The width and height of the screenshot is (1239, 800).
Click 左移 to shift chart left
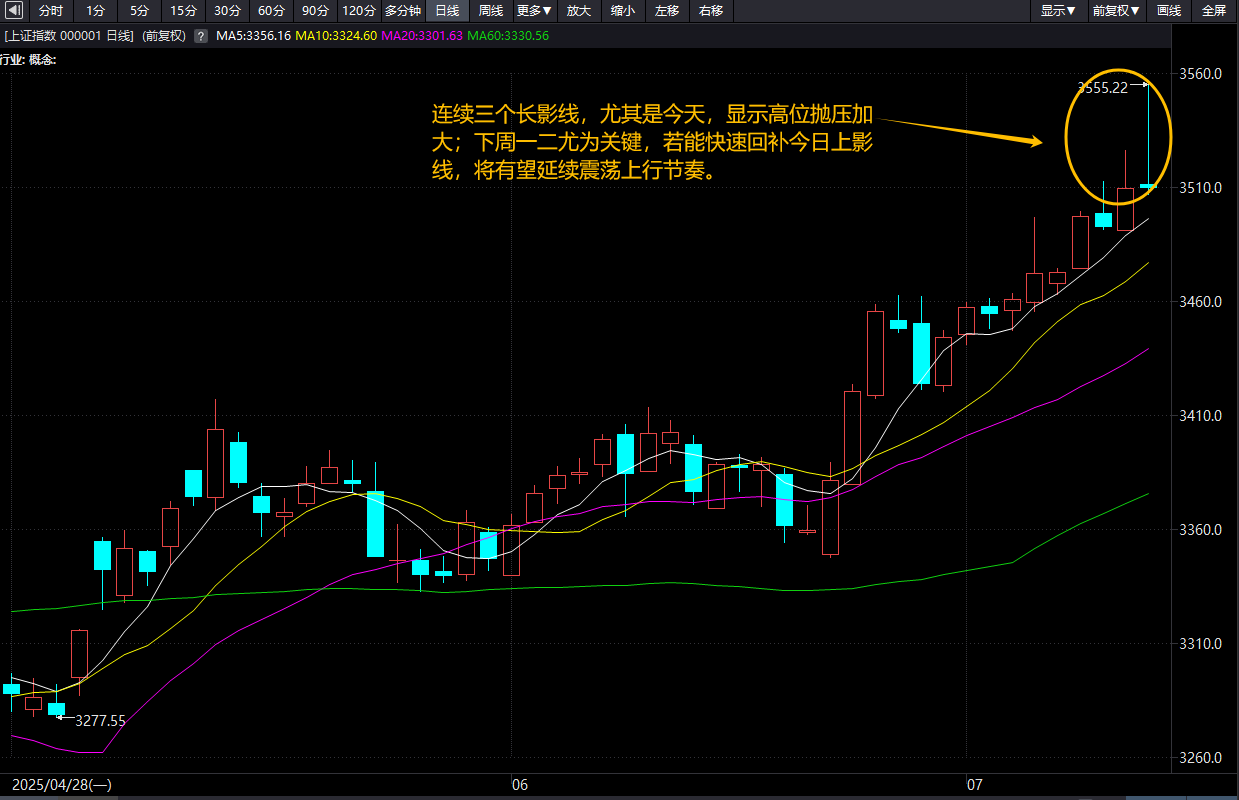pyautogui.click(x=667, y=11)
